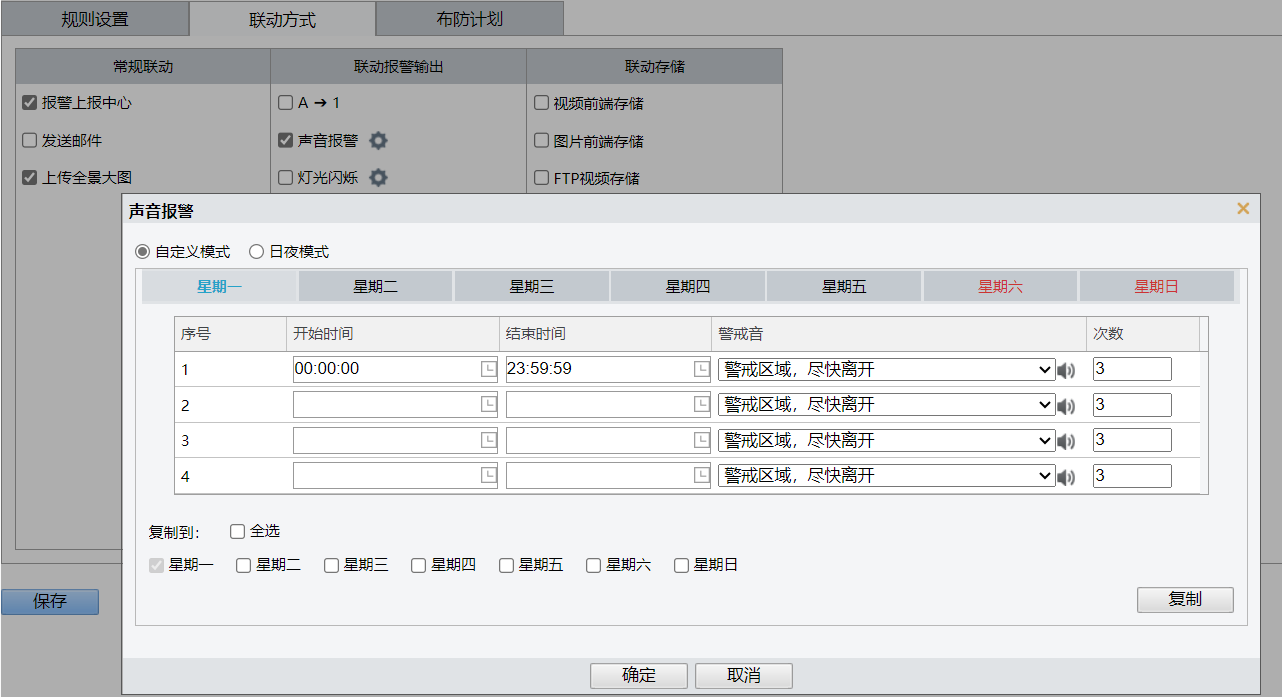Click empty end time field in row 3
The height and width of the screenshot is (697, 1282).
[608, 440]
